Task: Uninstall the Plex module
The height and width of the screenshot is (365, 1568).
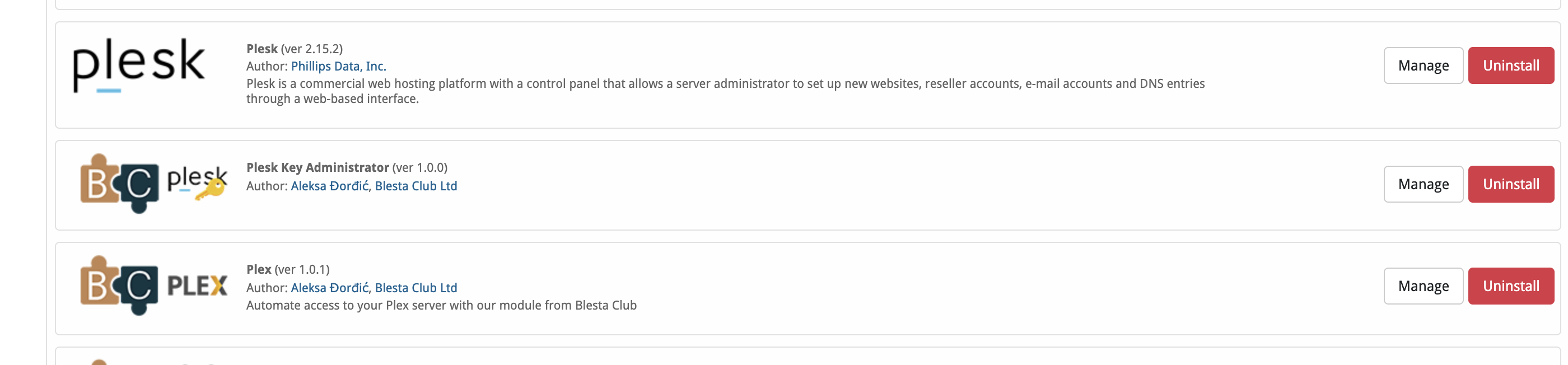Action: tap(1510, 286)
